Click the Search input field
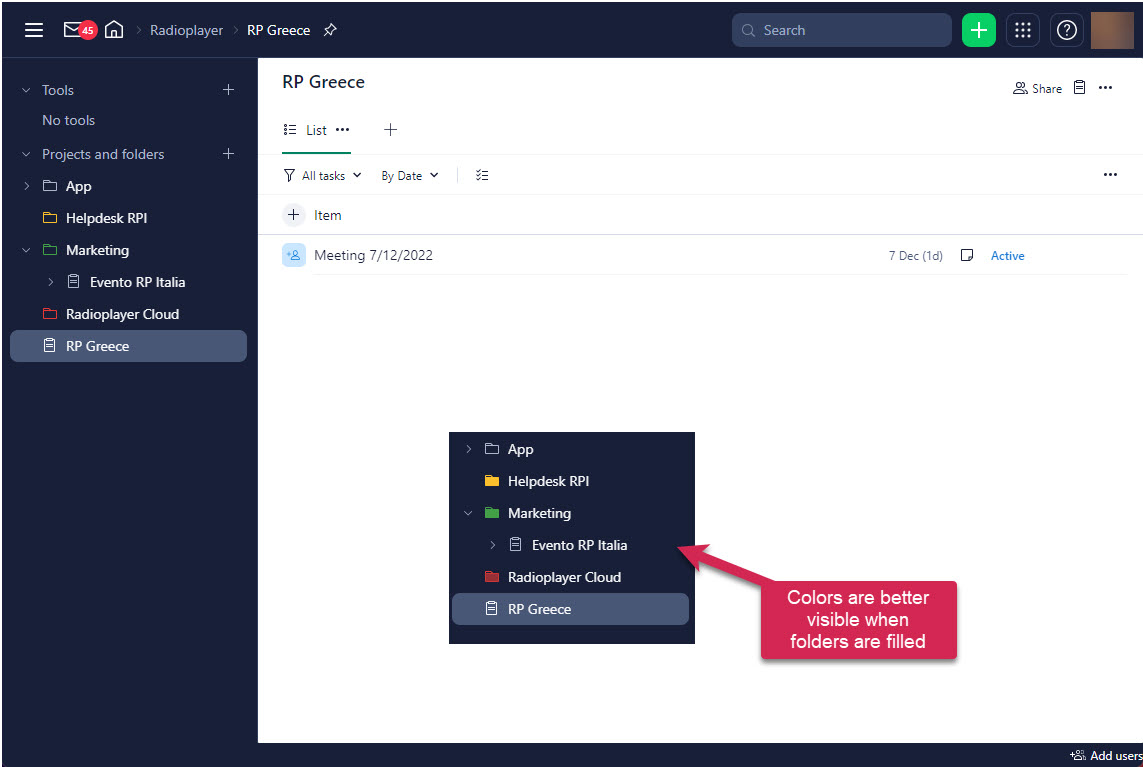Viewport: 1143px width, 767px height. point(850,30)
